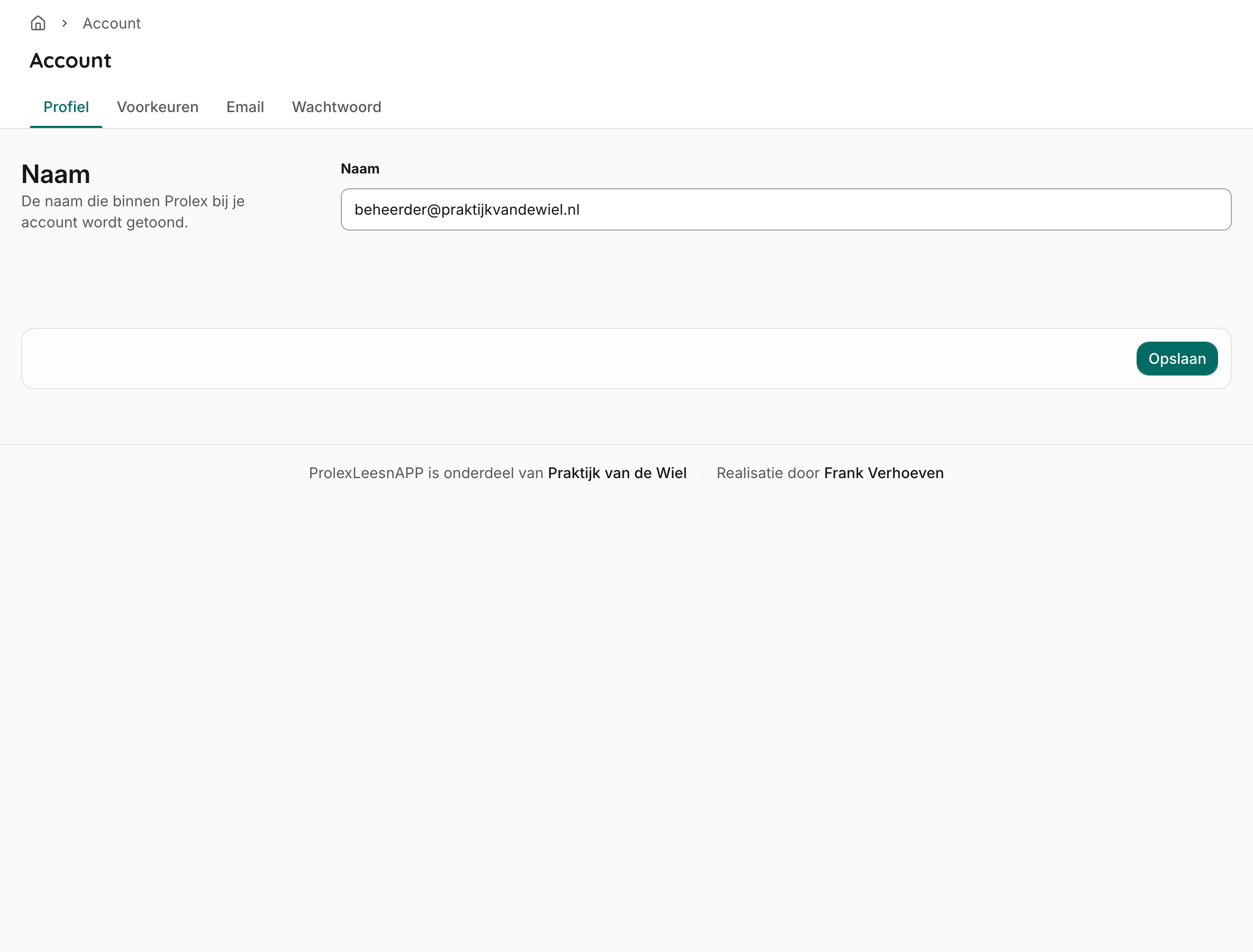Click 'Realisatie door' footer text

point(768,473)
